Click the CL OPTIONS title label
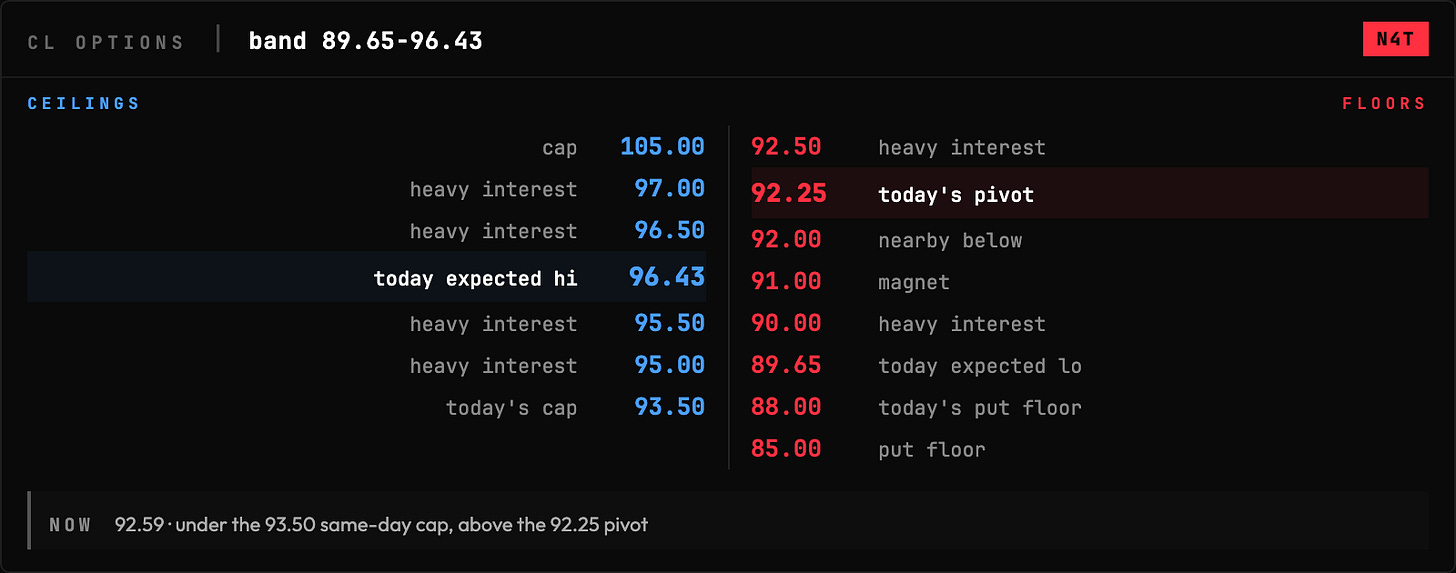The width and height of the screenshot is (1456, 573). click(x=106, y=42)
